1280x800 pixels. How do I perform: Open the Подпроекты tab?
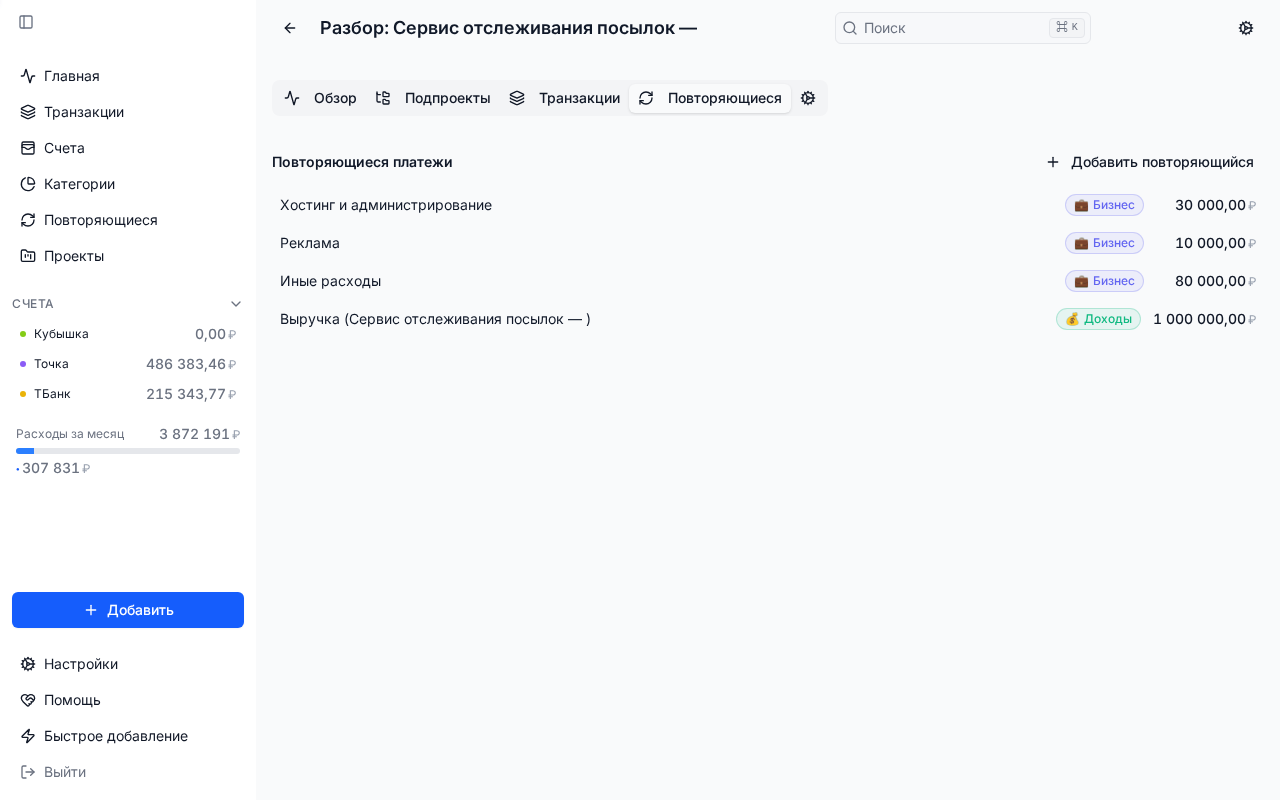[x=447, y=98]
